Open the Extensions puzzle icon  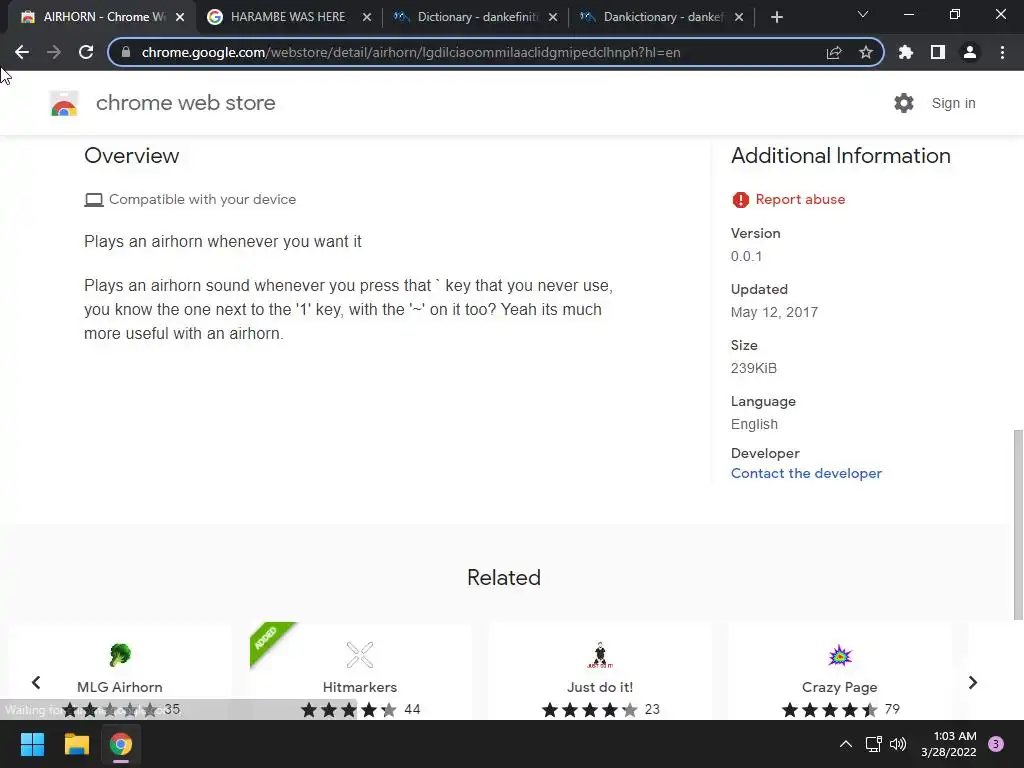(906, 52)
